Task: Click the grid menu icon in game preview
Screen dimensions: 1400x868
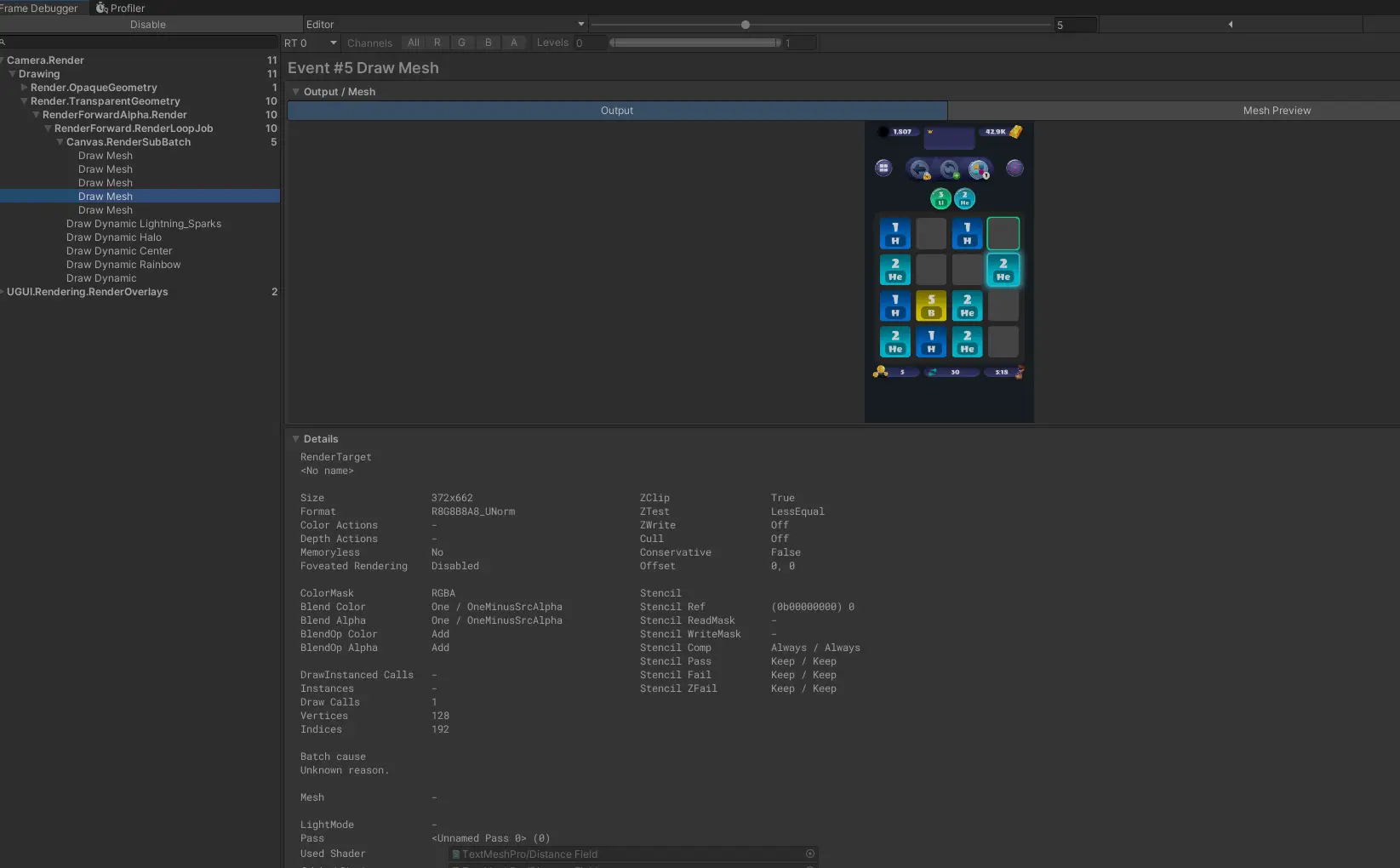Action: [x=883, y=168]
